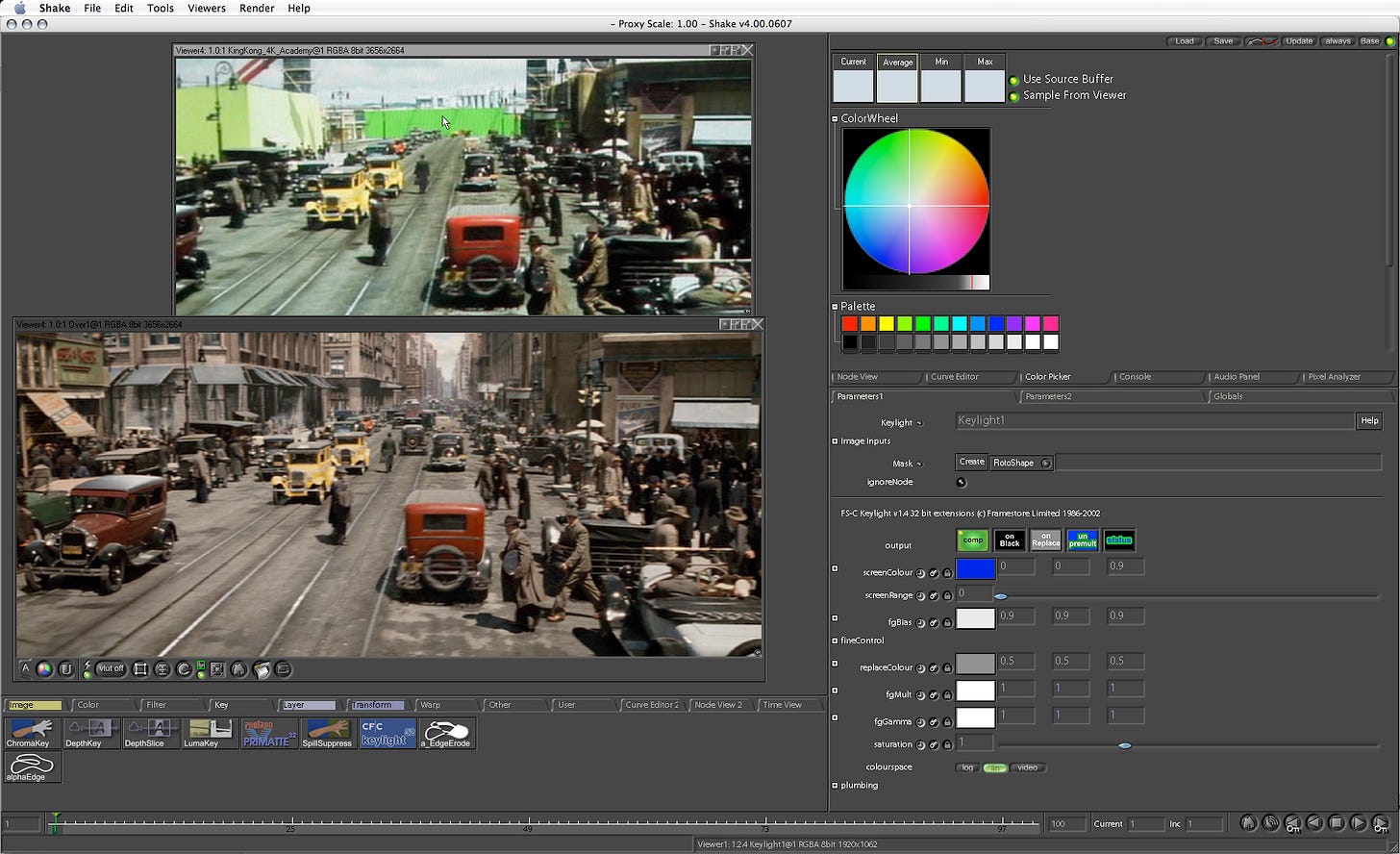Expand the screenColour parameter

835,568
